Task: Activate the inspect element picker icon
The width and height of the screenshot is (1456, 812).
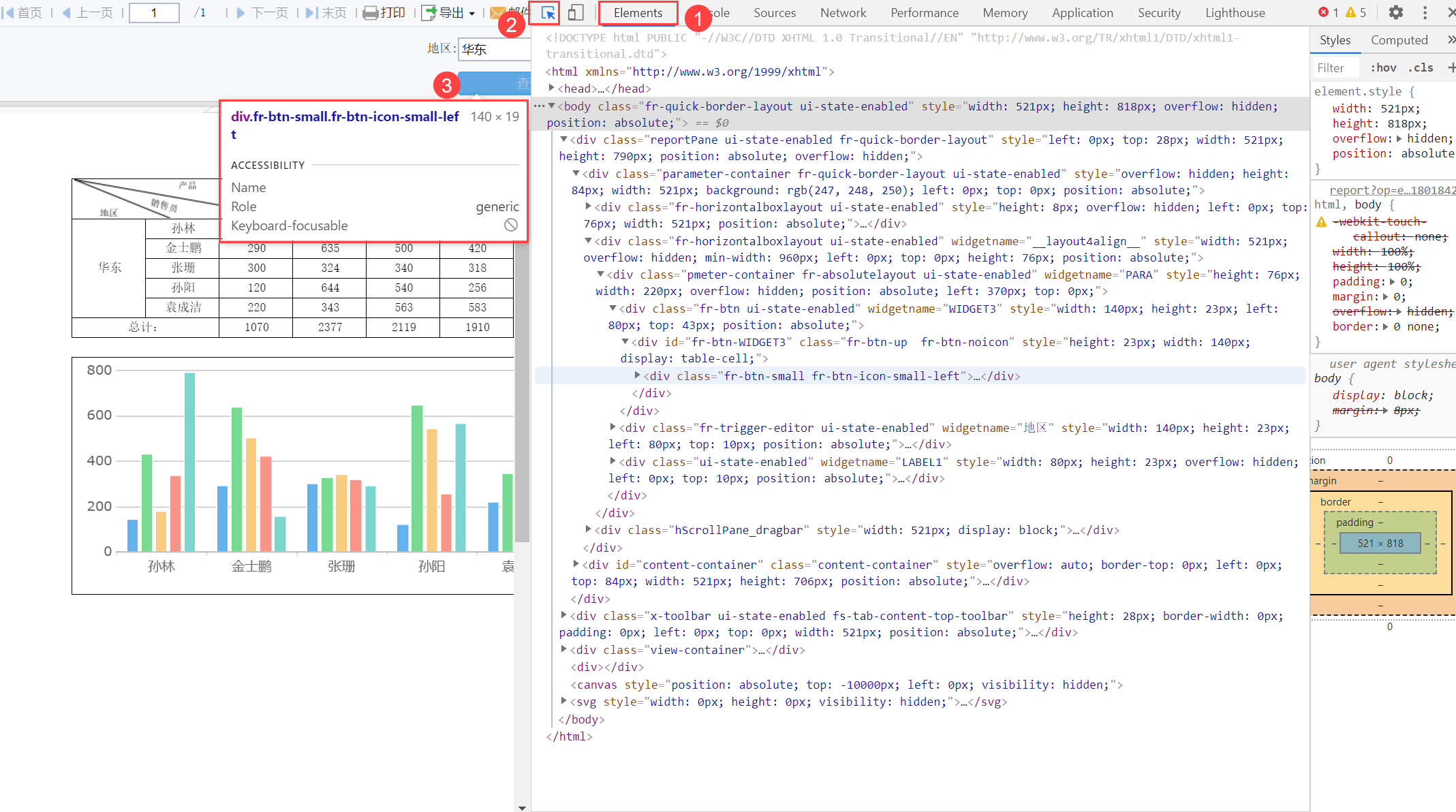Action: 548,13
